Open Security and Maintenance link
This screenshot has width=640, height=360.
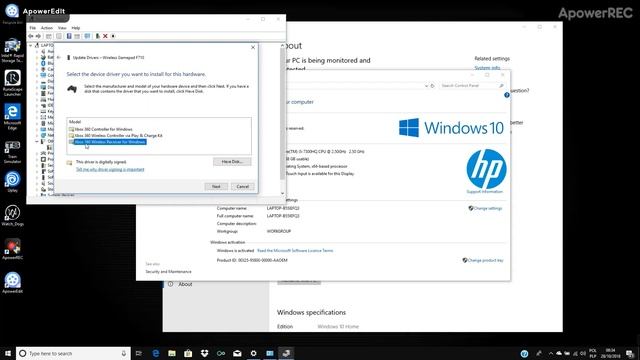point(168,271)
